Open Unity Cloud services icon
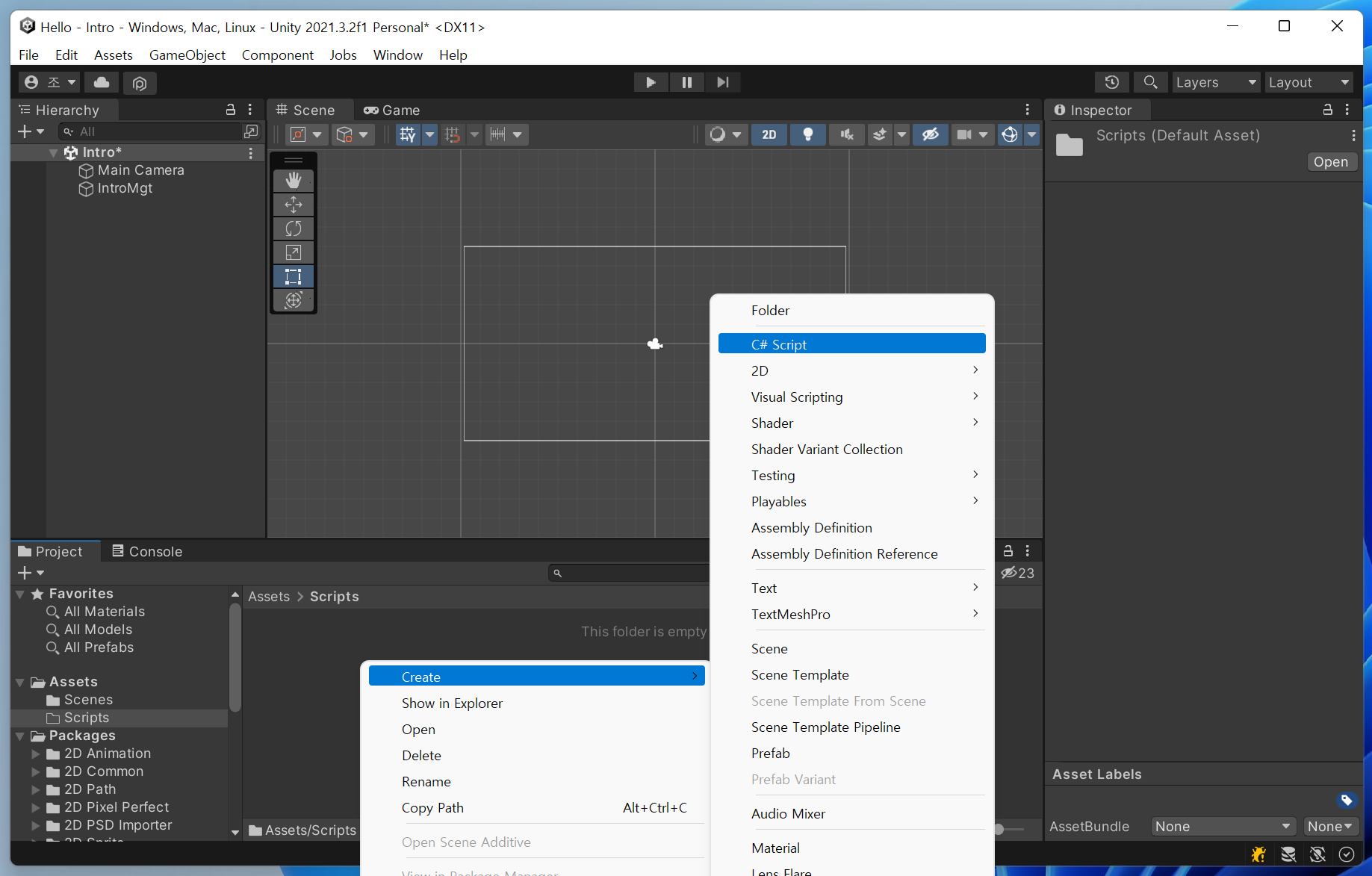The height and width of the screenshot is (876, 1372). pos(102,82)
